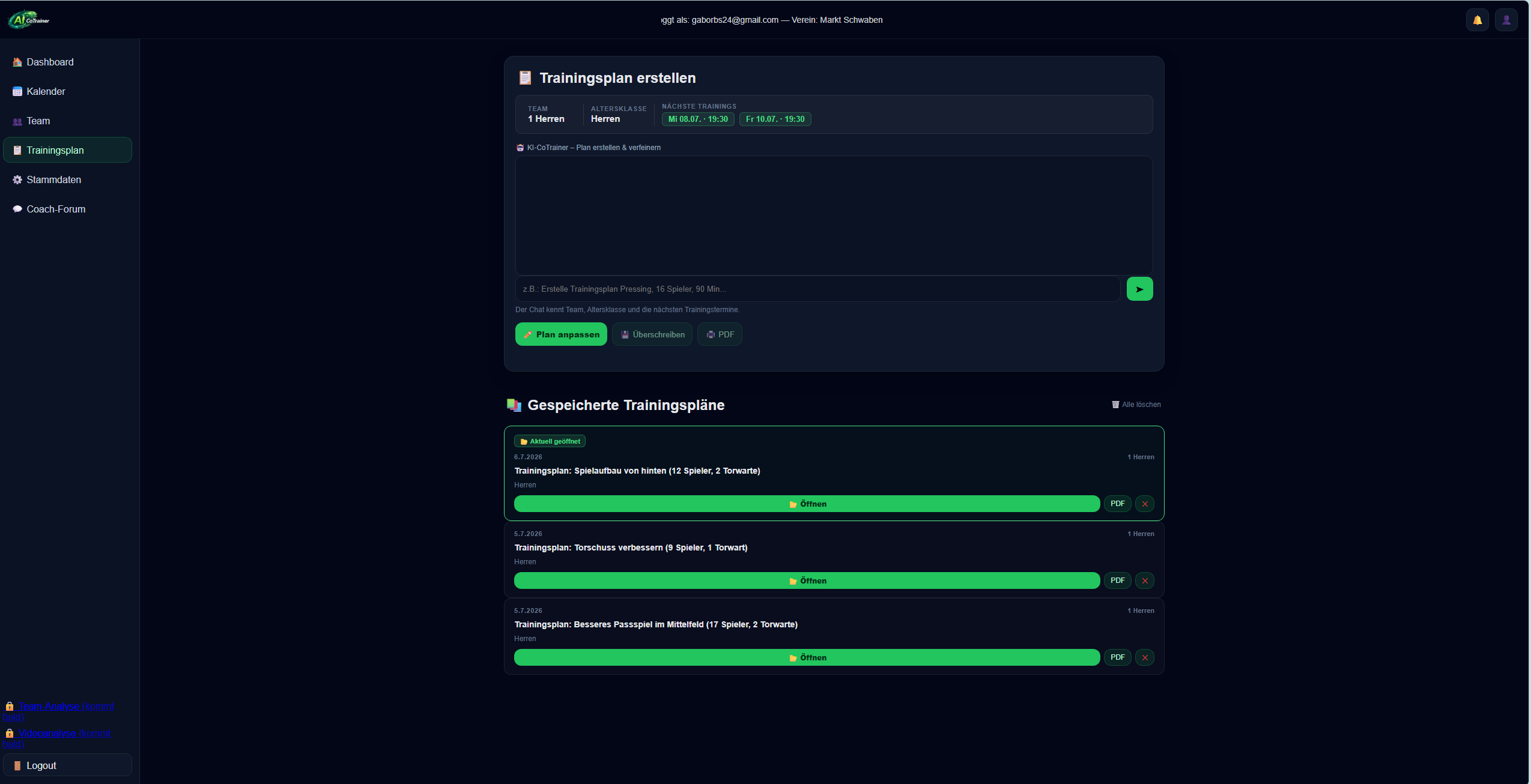Open the Torschuss verbessern plan via Öffnen
The height and width of the screenshot is (784, 1531).
[807, 580]
